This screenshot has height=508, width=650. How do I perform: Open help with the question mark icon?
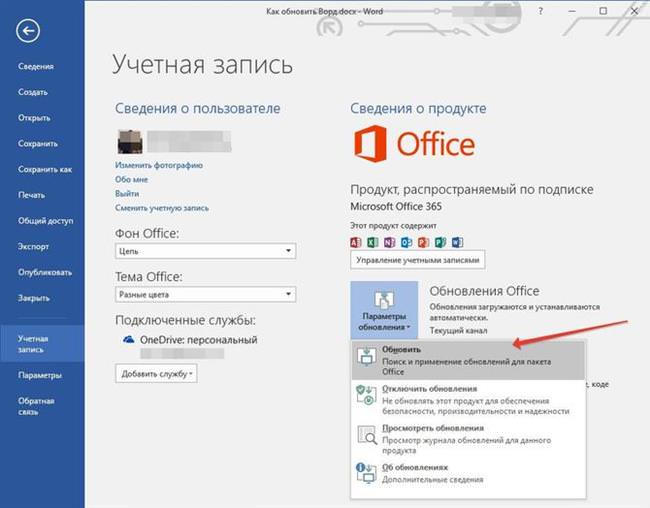click(540, 11)
